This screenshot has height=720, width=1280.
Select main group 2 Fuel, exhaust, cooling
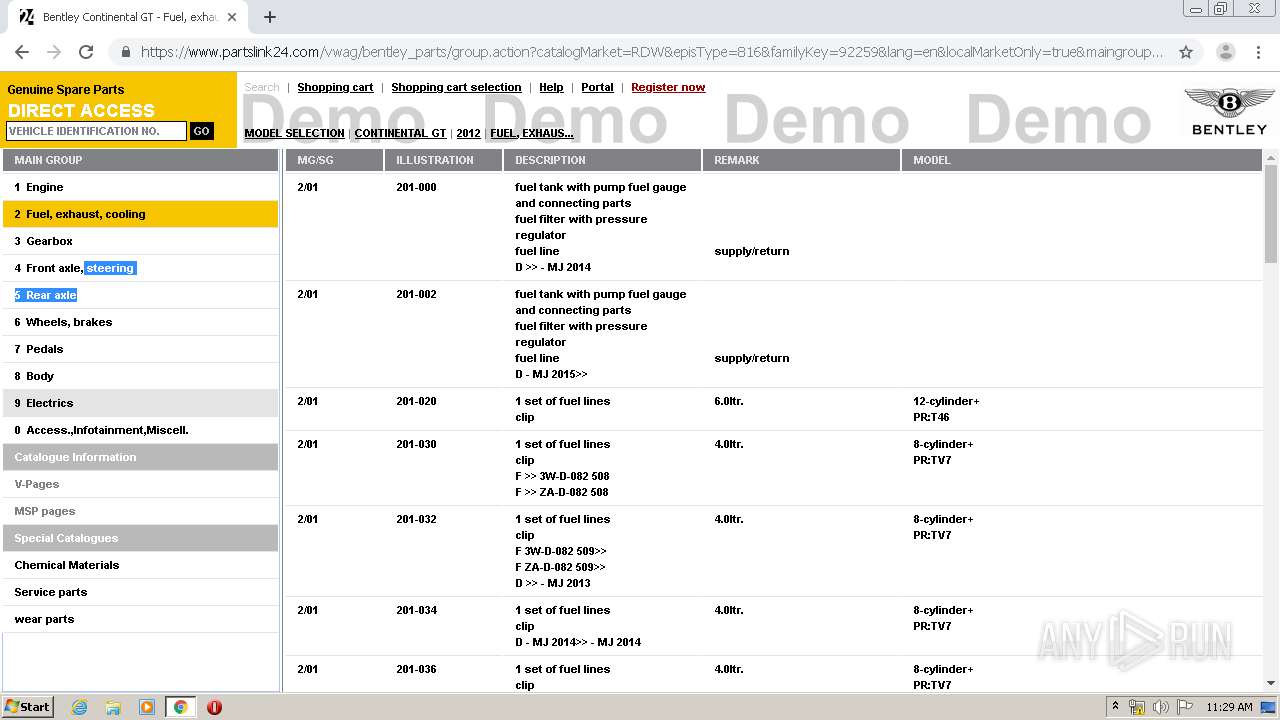click(x=140, y=214)
